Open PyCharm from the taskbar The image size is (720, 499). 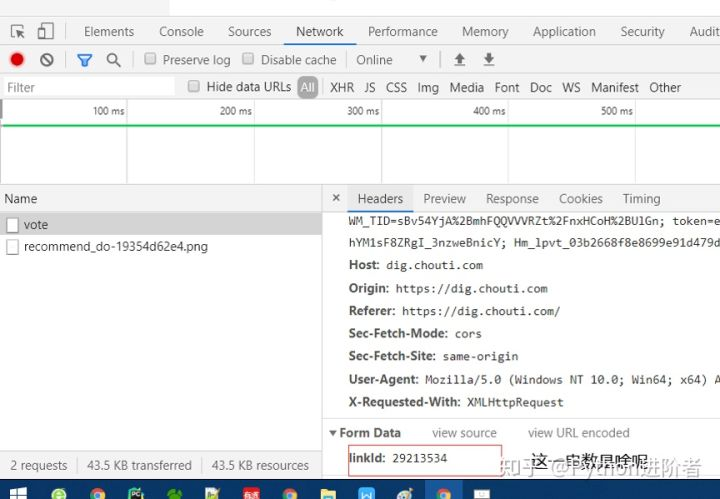pyautogui.click(x=136, y=493)
